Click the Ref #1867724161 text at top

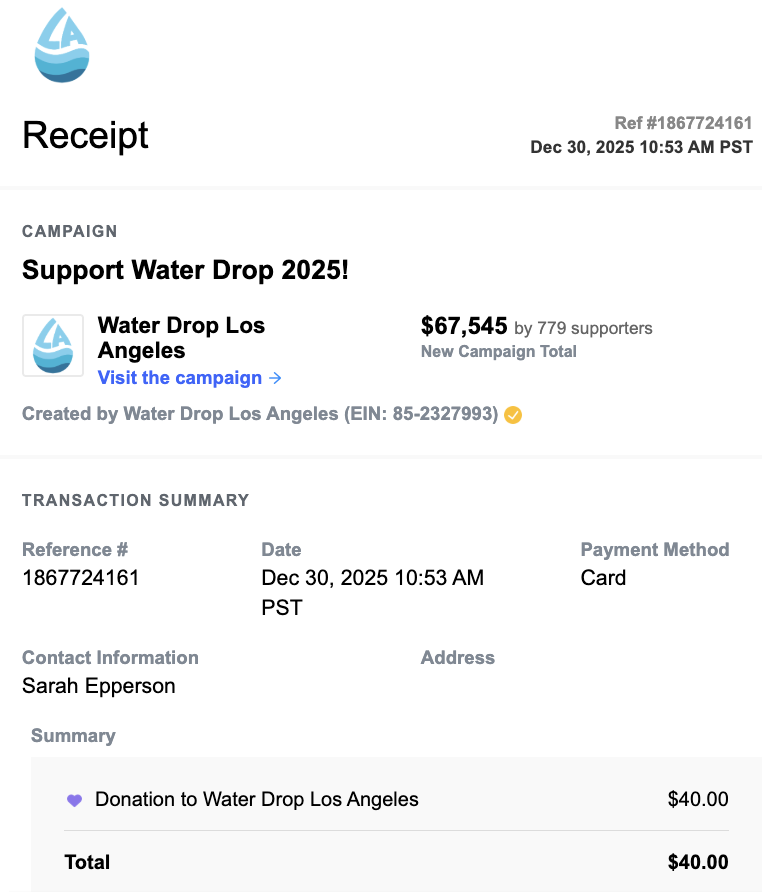pos(683,123)
